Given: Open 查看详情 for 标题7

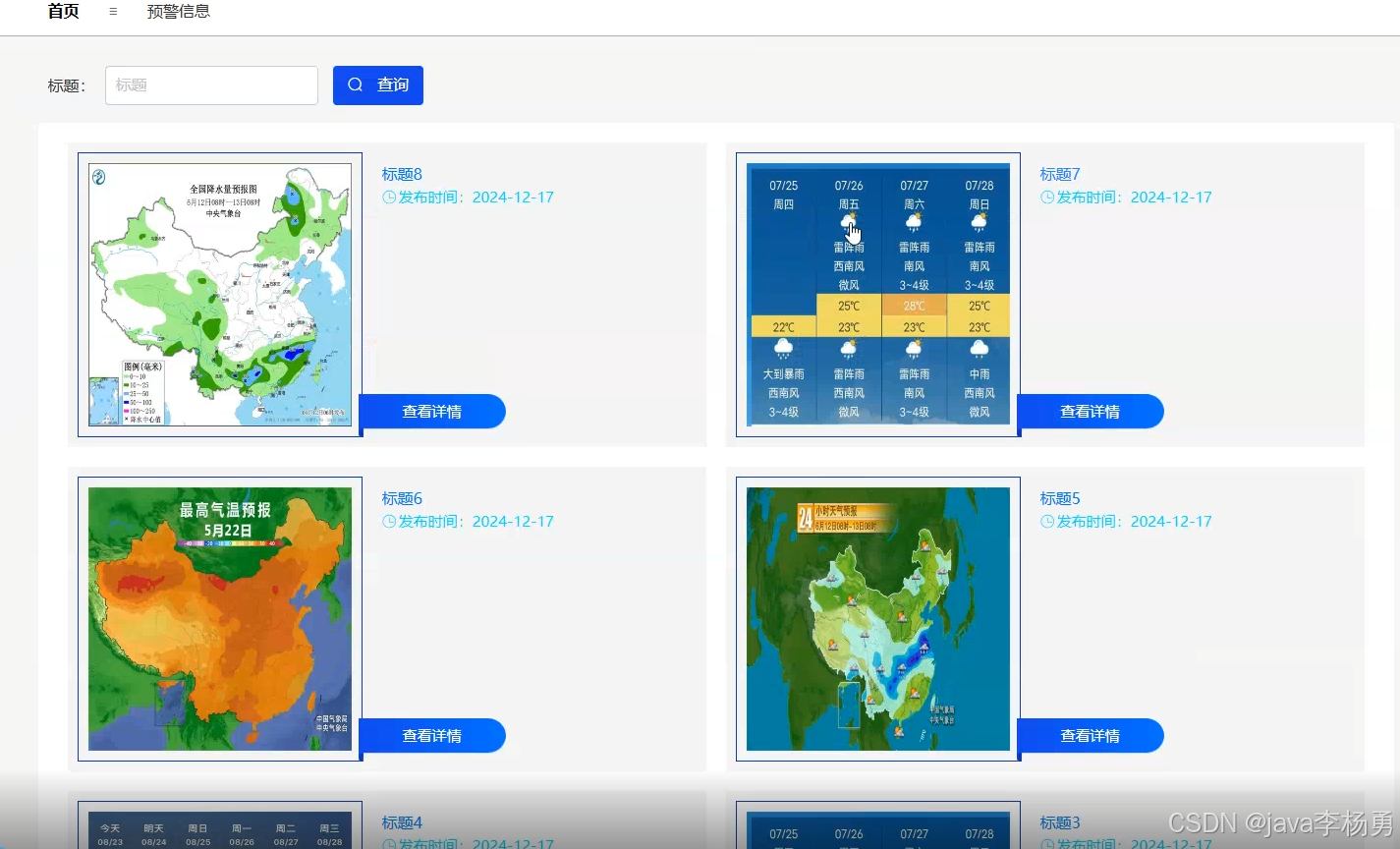Looking at the screenshot, I should point(1091,412).
